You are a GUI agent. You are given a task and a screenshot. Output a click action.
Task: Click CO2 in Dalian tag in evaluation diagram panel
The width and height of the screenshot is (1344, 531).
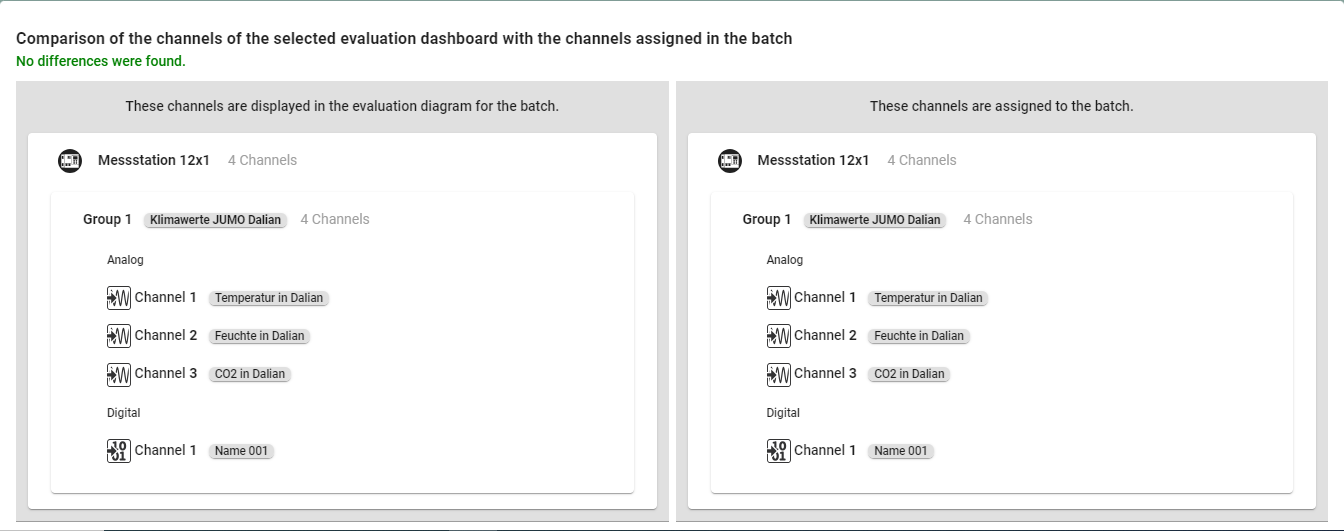coord(250,374)
